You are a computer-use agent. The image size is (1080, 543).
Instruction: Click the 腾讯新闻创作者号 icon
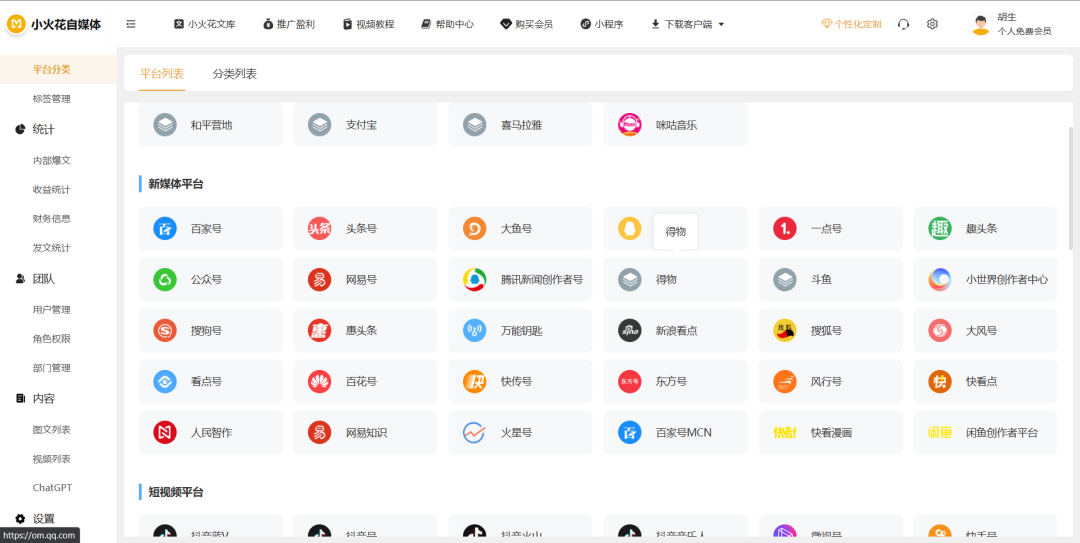coord(475,280)
